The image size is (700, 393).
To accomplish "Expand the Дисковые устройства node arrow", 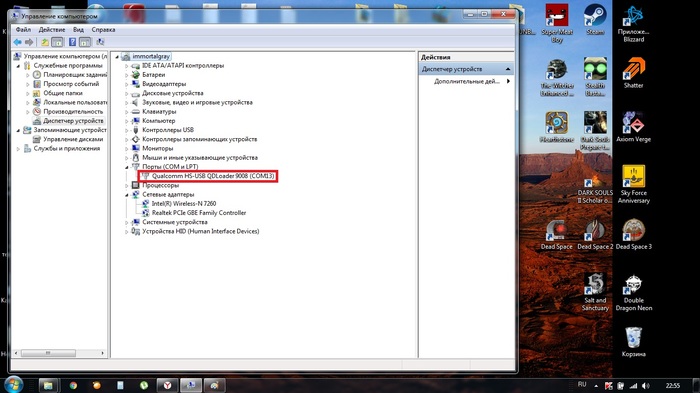I will (126, 93).
